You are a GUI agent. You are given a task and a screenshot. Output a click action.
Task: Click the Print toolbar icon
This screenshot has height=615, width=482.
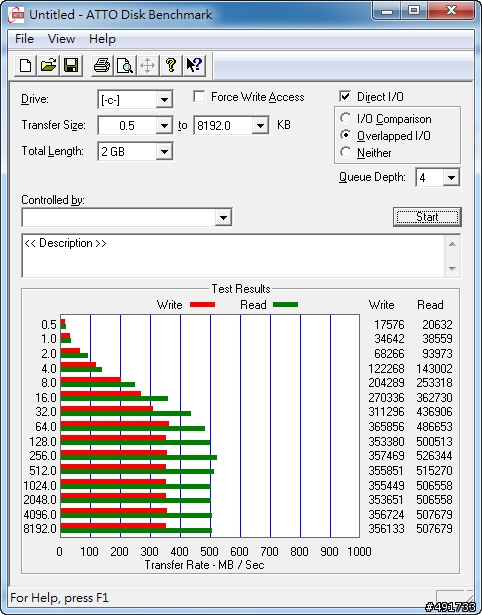102,65
